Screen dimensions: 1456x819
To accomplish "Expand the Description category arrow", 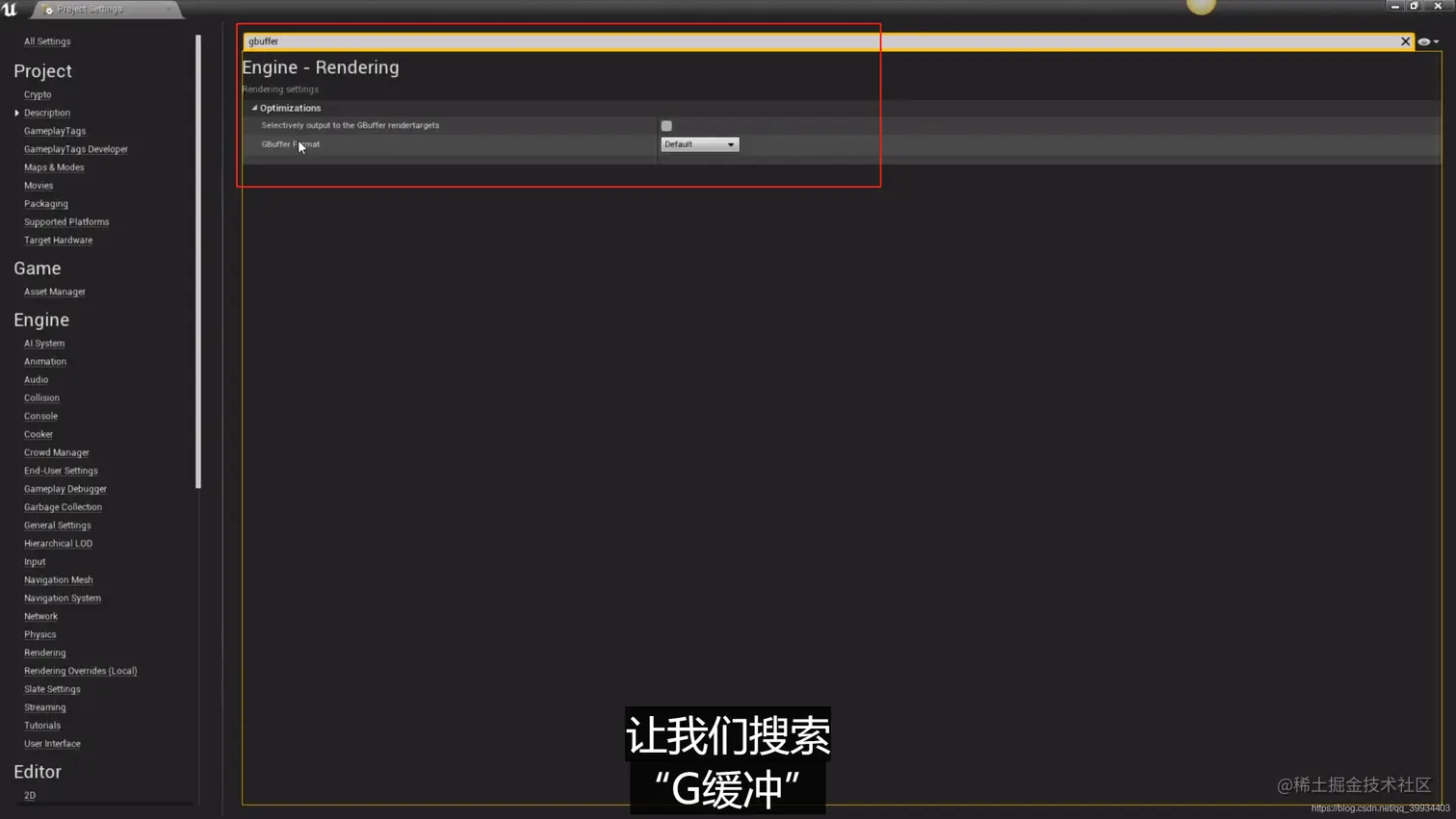I will [16, 113].
